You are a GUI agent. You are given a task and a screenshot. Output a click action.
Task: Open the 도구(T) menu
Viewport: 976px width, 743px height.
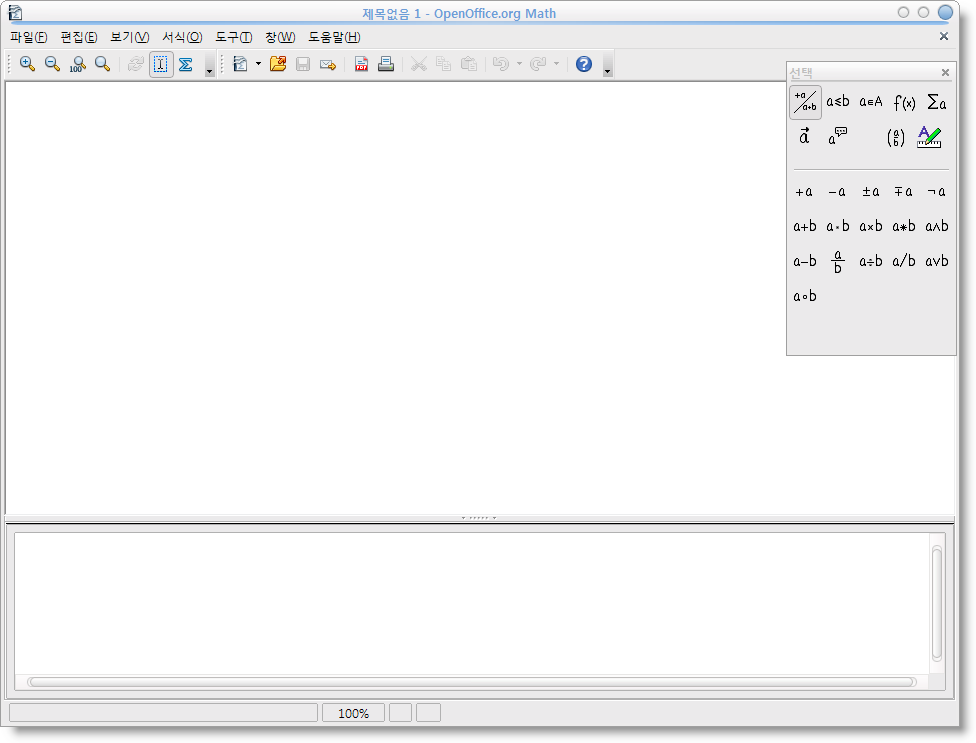point(233,37)
